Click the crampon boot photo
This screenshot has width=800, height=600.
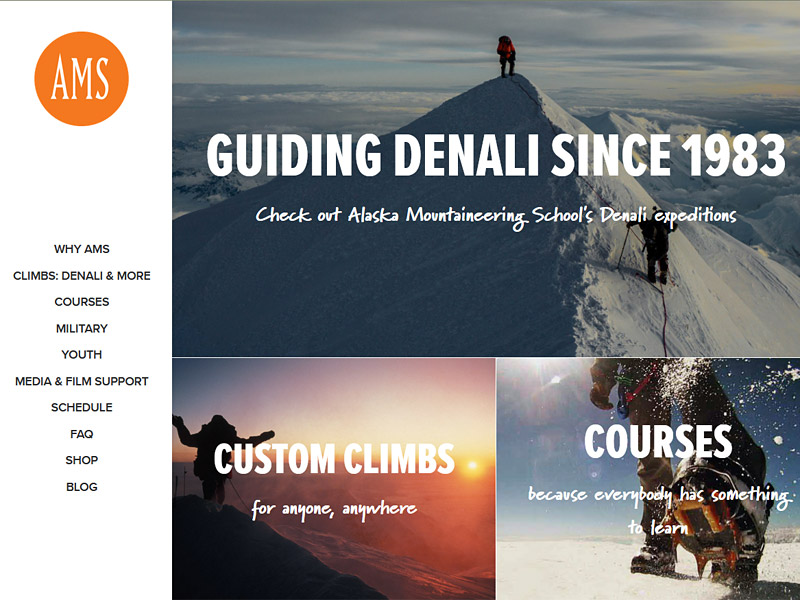pos(648,479)
